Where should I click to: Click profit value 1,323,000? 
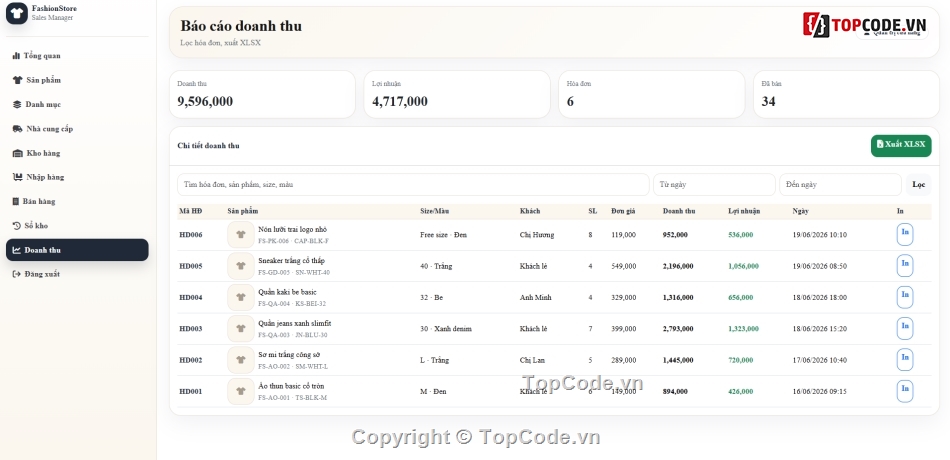(x=743, y=328)
